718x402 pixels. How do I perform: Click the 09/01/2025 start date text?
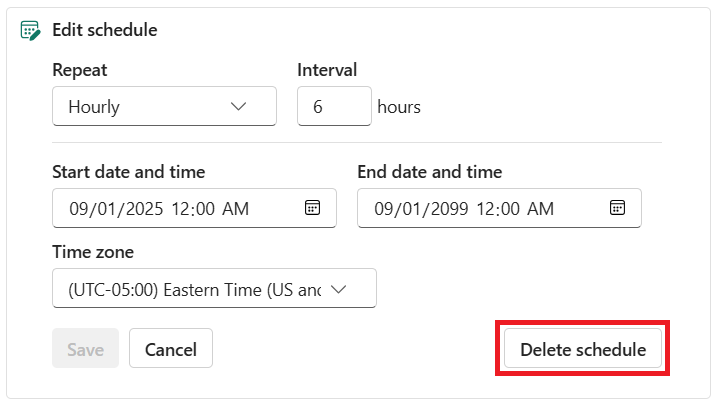tap(115, 209)
